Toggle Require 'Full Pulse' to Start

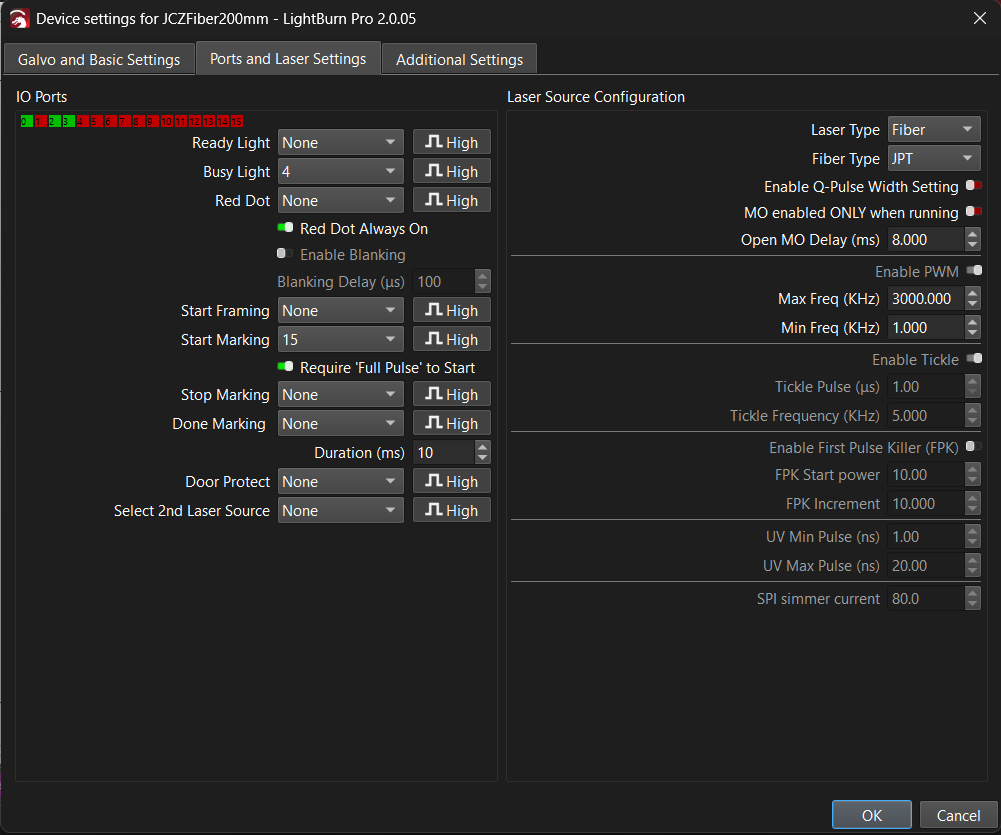(x=285, y=367)
